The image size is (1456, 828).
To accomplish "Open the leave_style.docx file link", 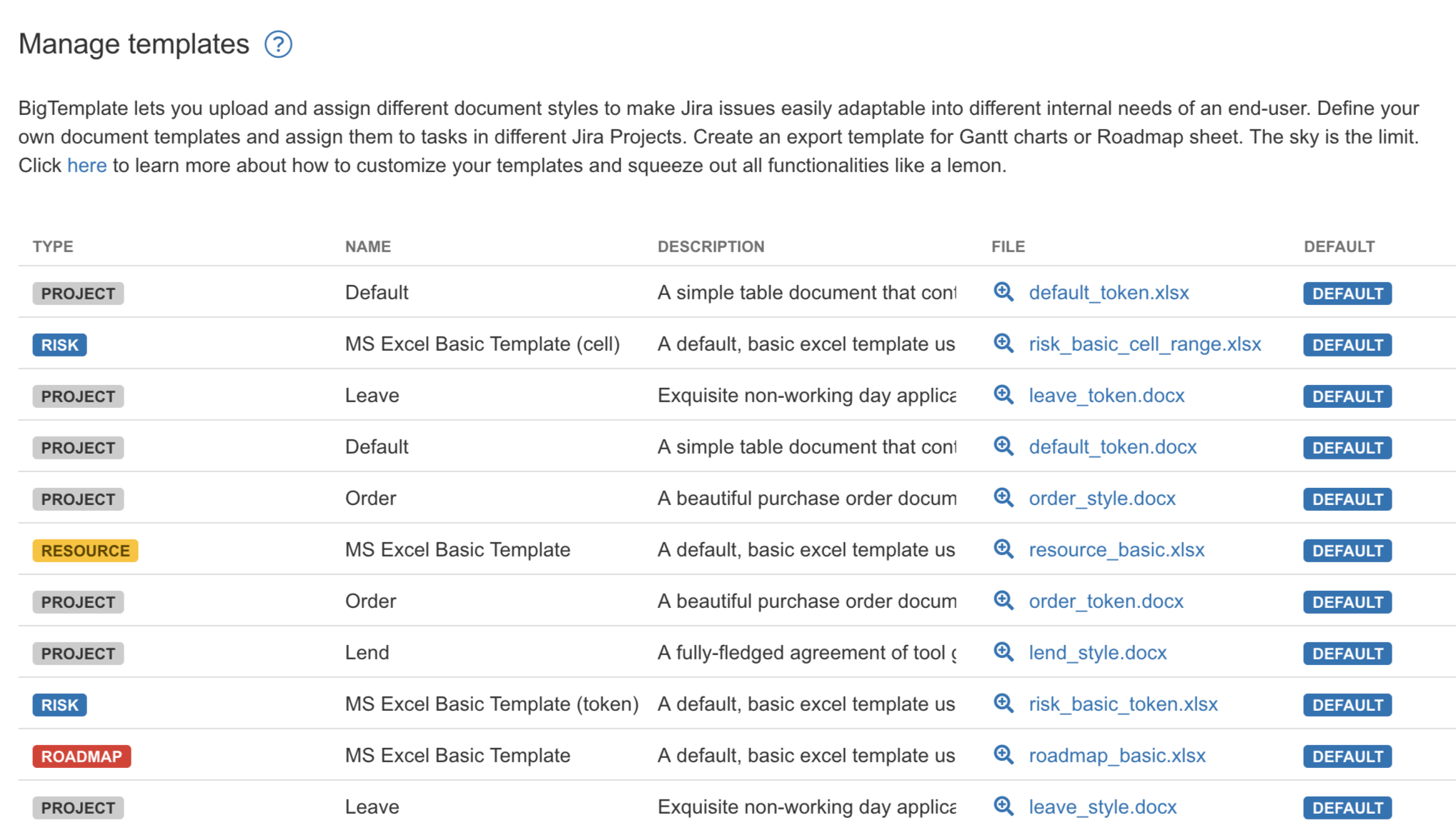I will pos(1102,807).
